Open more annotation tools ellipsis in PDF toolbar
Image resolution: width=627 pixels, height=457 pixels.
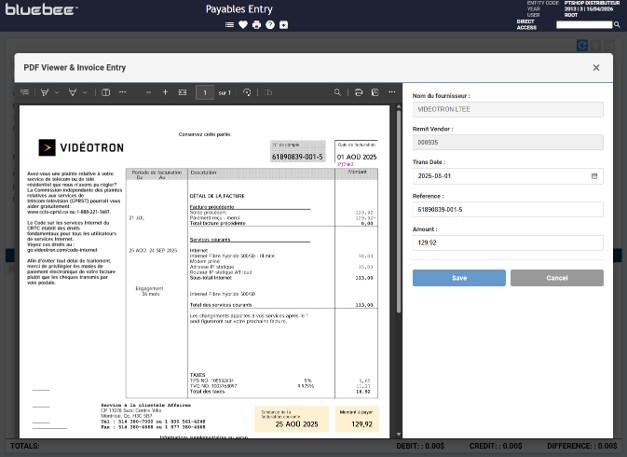(122, 92)
